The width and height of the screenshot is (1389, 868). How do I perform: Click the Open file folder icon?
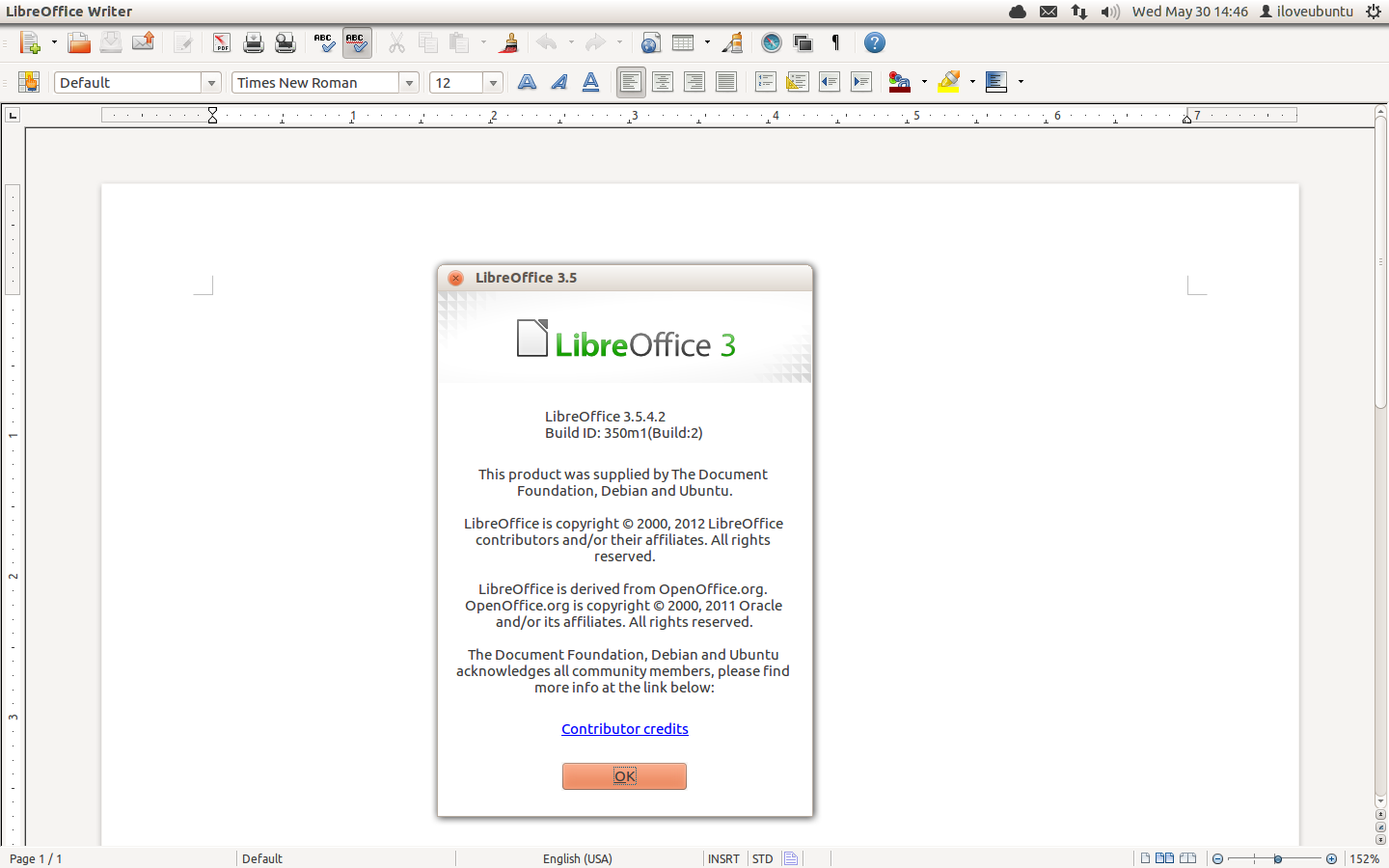79,42
